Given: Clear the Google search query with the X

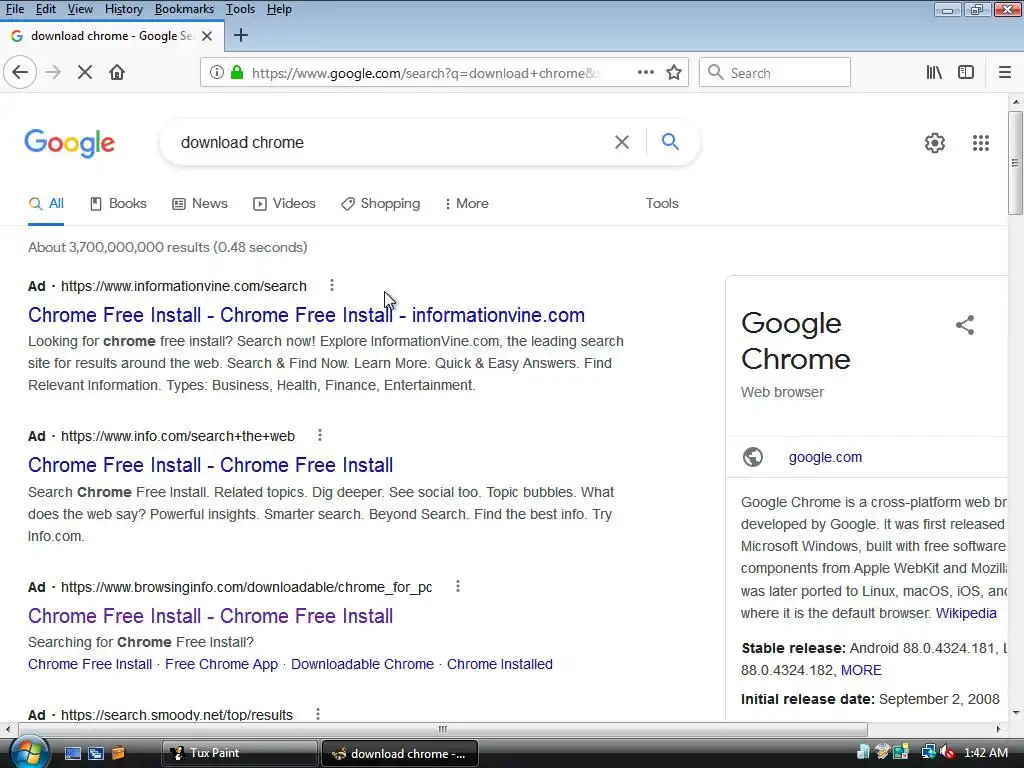Looking at the screenshot, I should coord(622,142).
